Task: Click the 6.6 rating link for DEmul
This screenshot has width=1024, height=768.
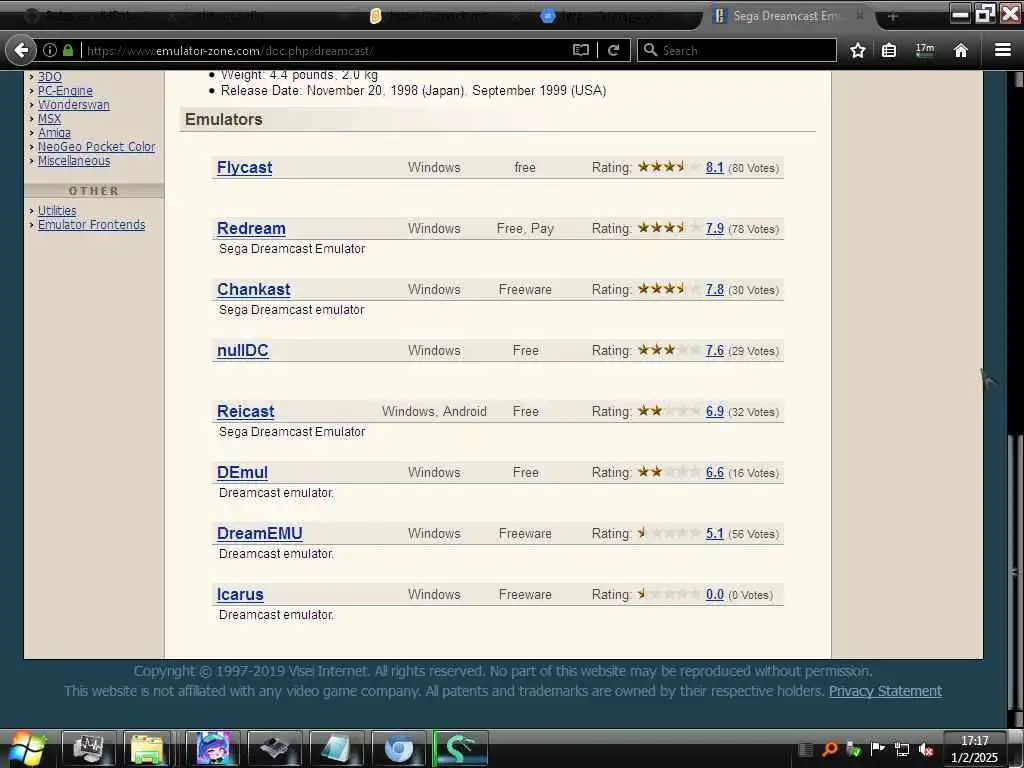Action: (714, 472)
